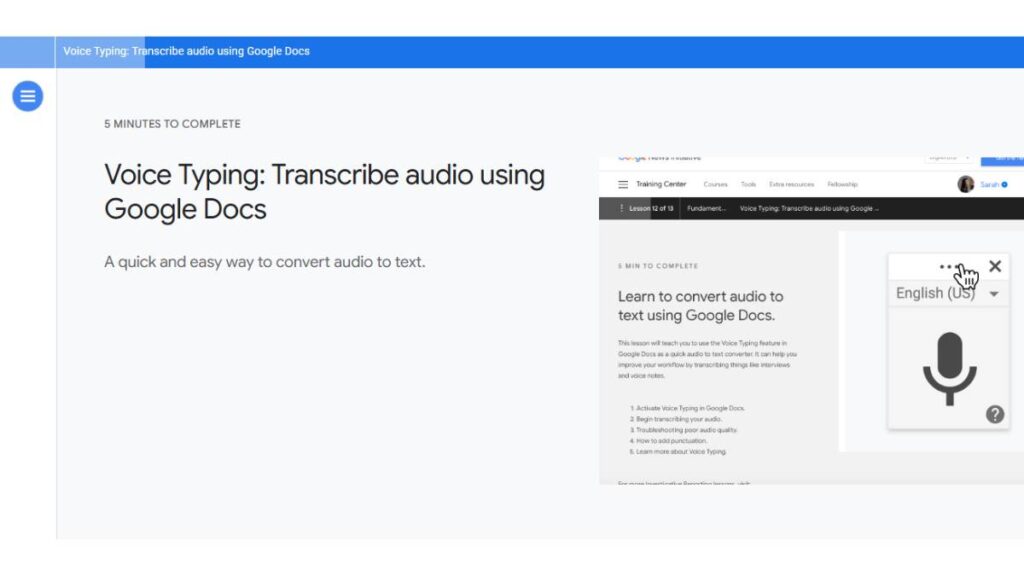Click the Learn to convert audio heading in the preview
This screenshot has width=1024, height=576.
click(701, 306)
